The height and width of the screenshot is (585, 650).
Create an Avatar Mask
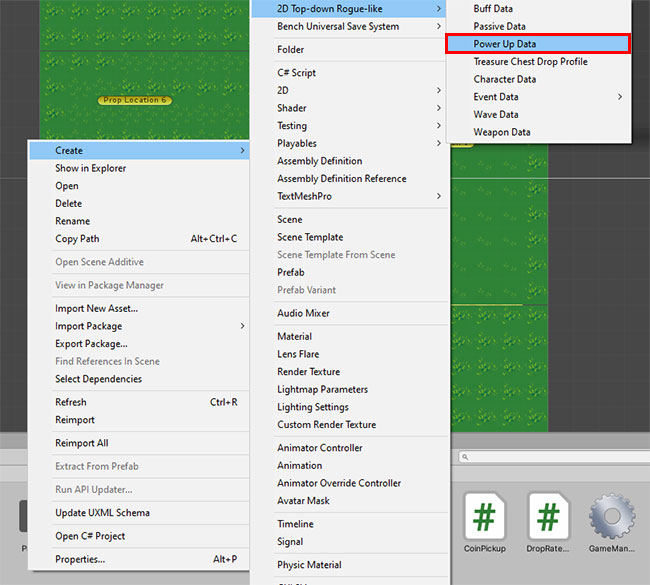click(x=349, y=501)
